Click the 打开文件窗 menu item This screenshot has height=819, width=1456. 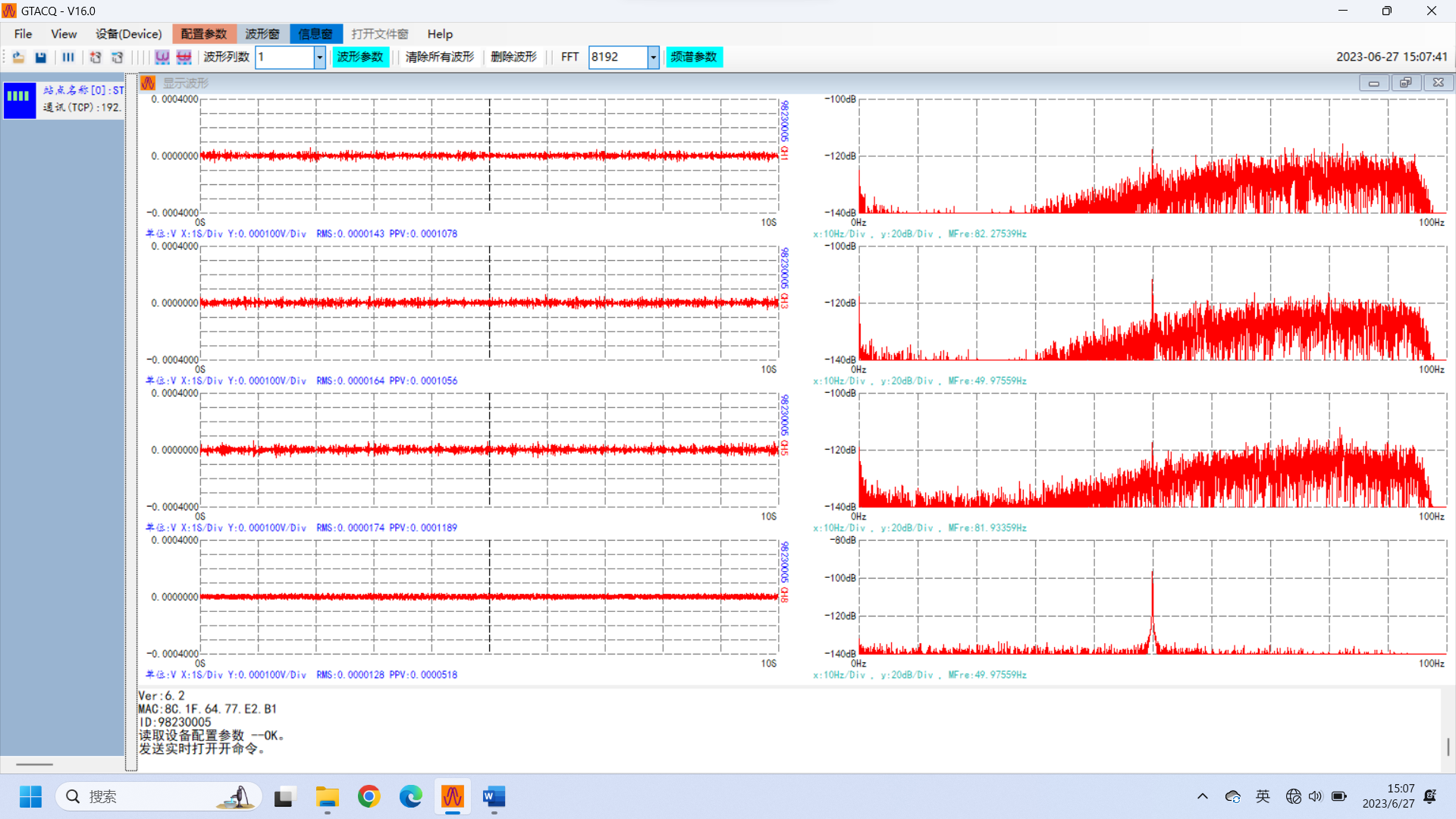click(380, 34)
